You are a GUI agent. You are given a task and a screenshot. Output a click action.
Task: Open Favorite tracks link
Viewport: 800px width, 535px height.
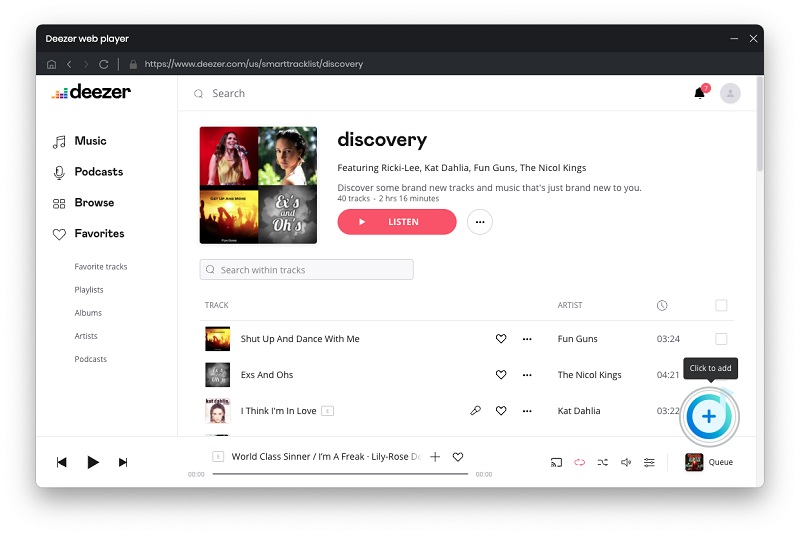[x=101, y=267]
